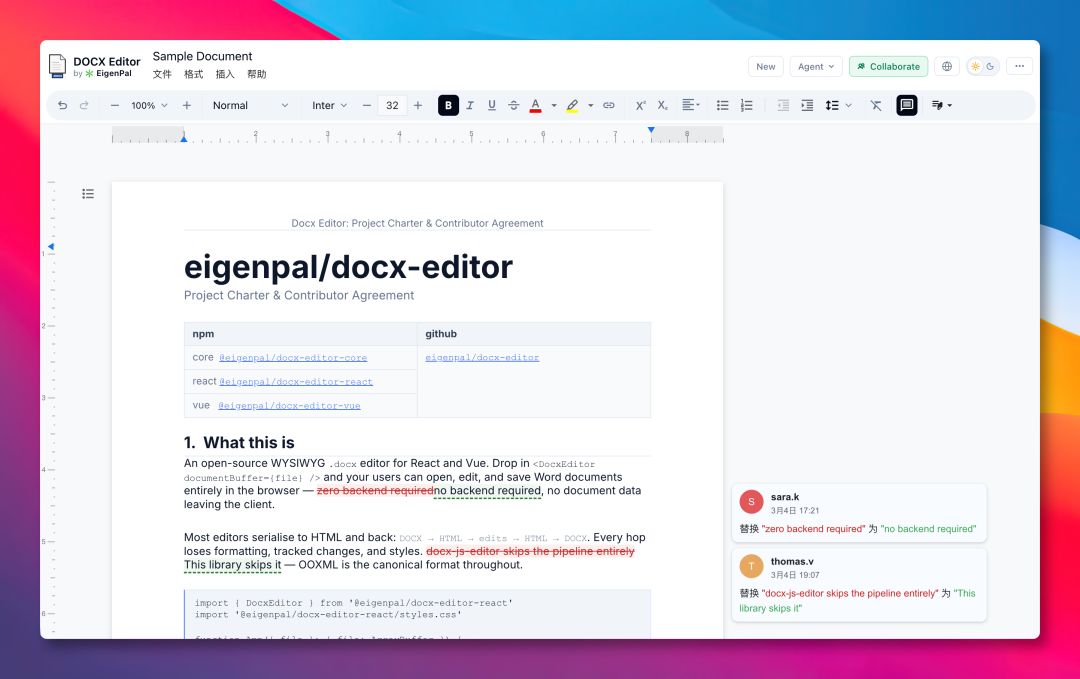Open the 100% zoom level dropdown
This screenshot has height=679, width=1080.
coord(149,105)
